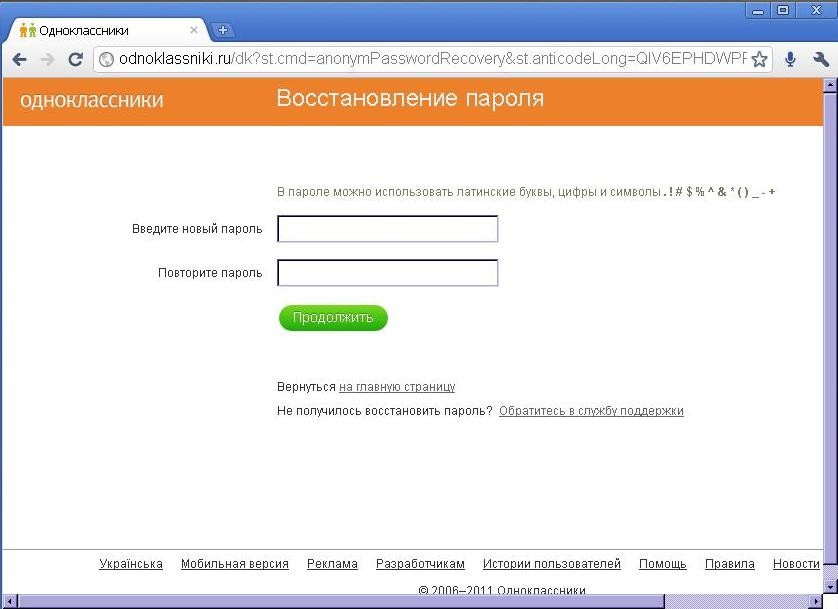Open the wrench settings menu

(820, 59)
